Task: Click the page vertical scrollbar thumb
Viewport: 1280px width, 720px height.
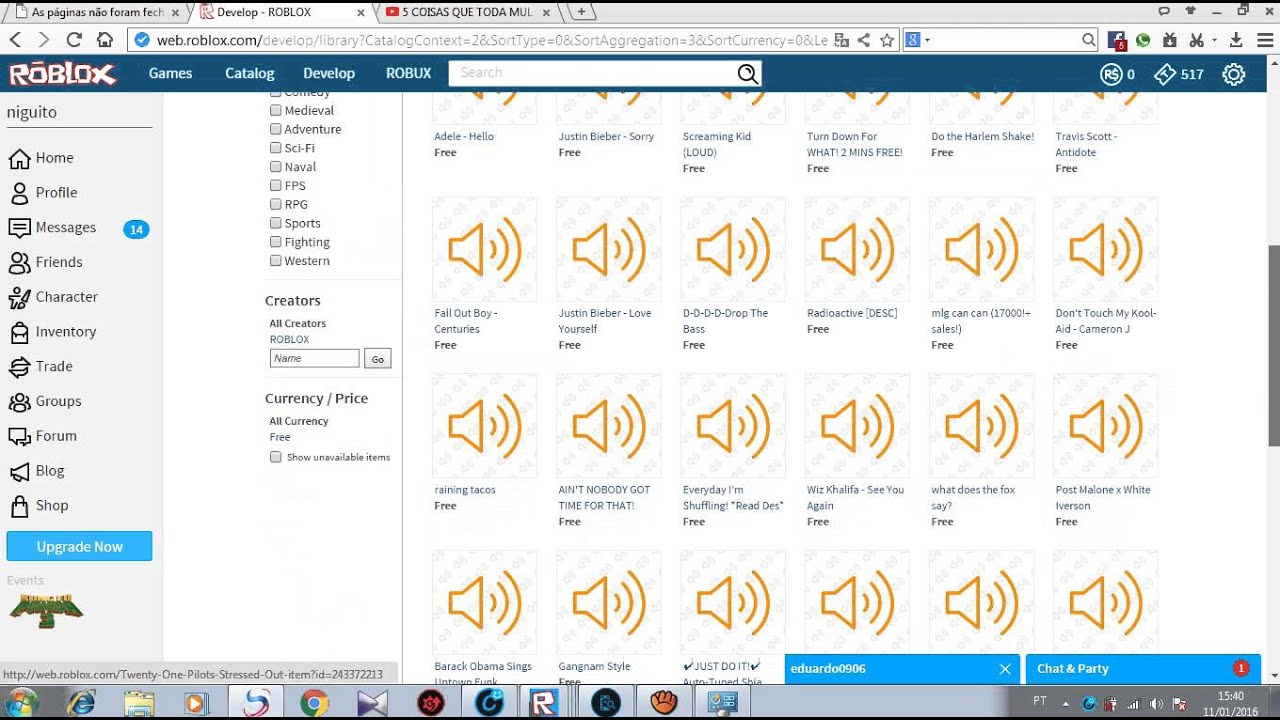Action: point(1273,345)
